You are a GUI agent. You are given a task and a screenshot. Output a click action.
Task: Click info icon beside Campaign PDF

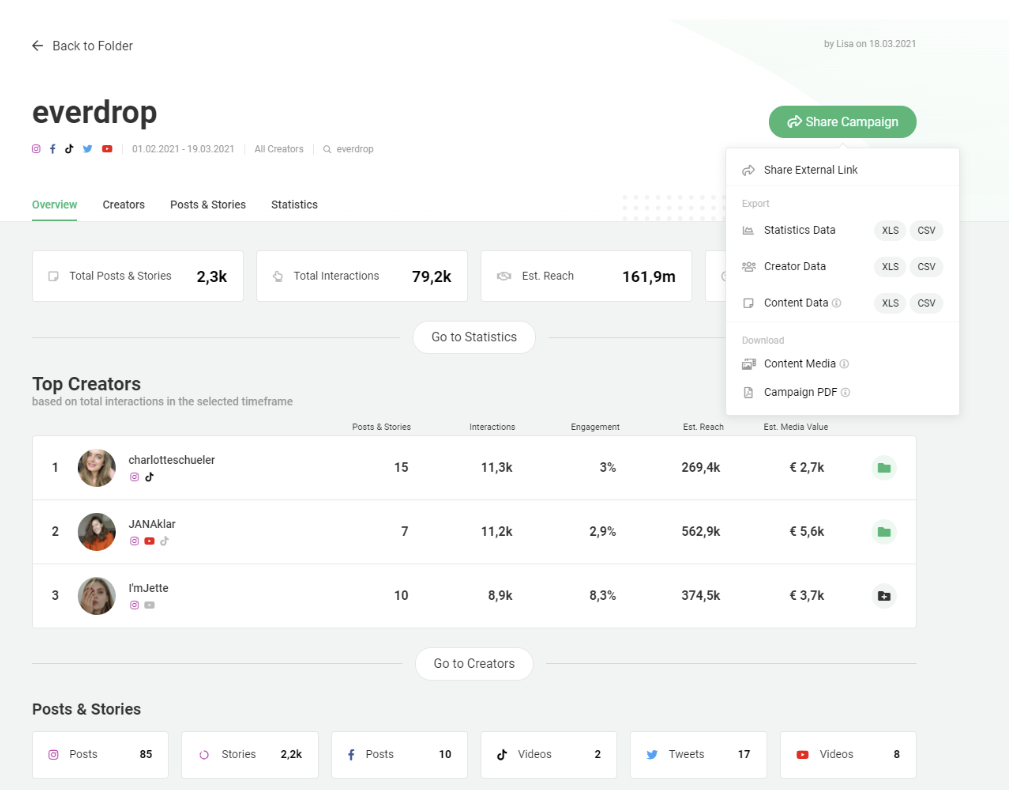point(846,393)
